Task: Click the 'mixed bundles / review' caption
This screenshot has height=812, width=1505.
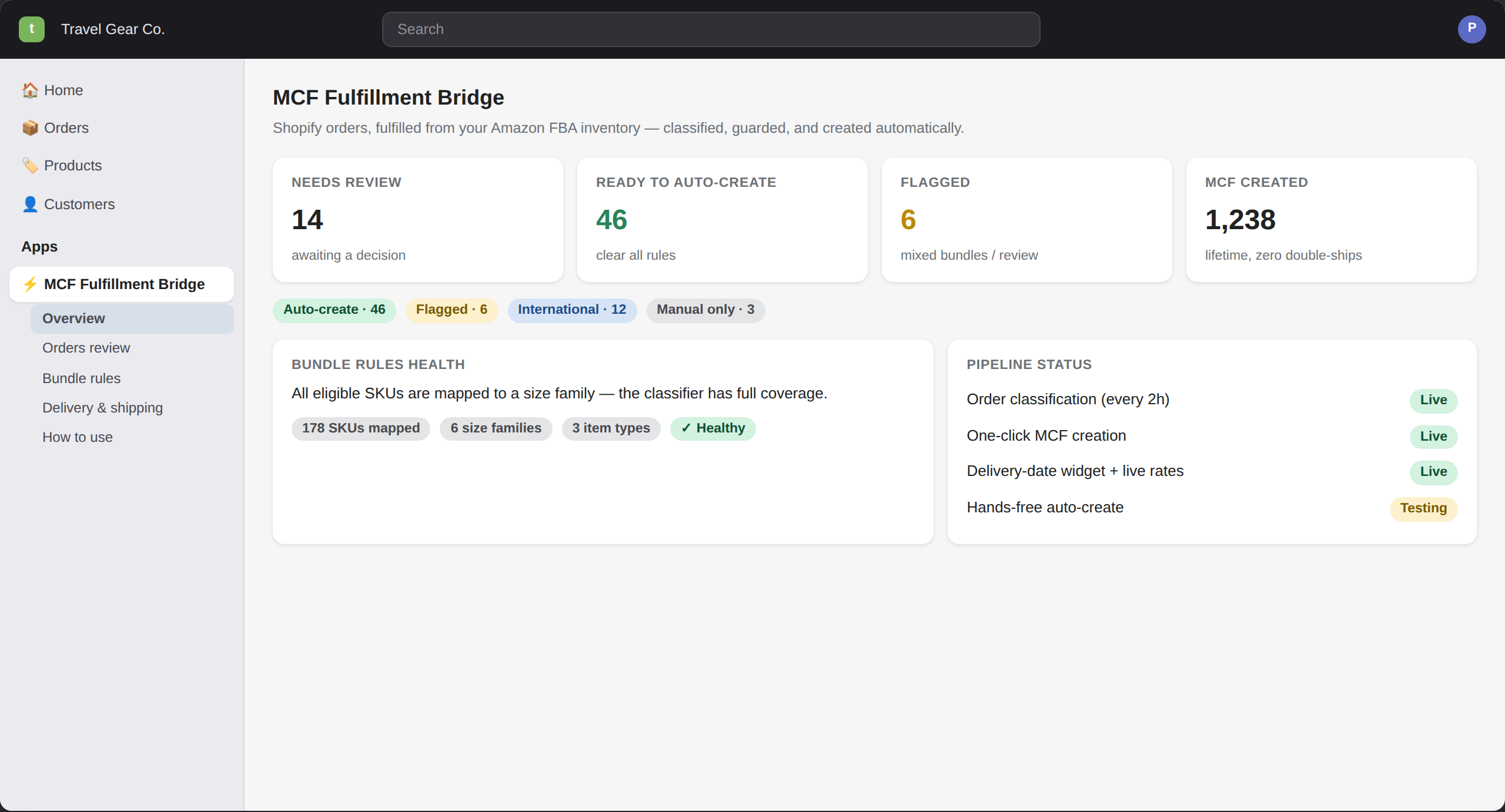Action: pyautogui.click(x=969, y=256)
